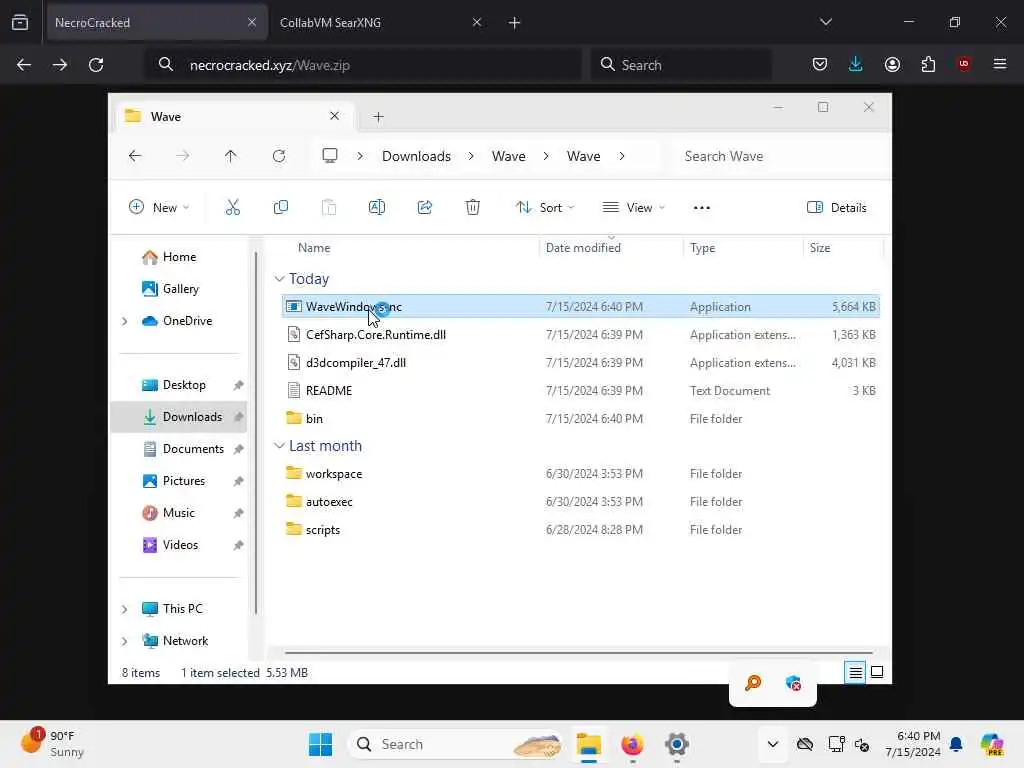1024x768 pixels.
Task: Open the browser hamburger application menu
Action: tap(999, 64)
